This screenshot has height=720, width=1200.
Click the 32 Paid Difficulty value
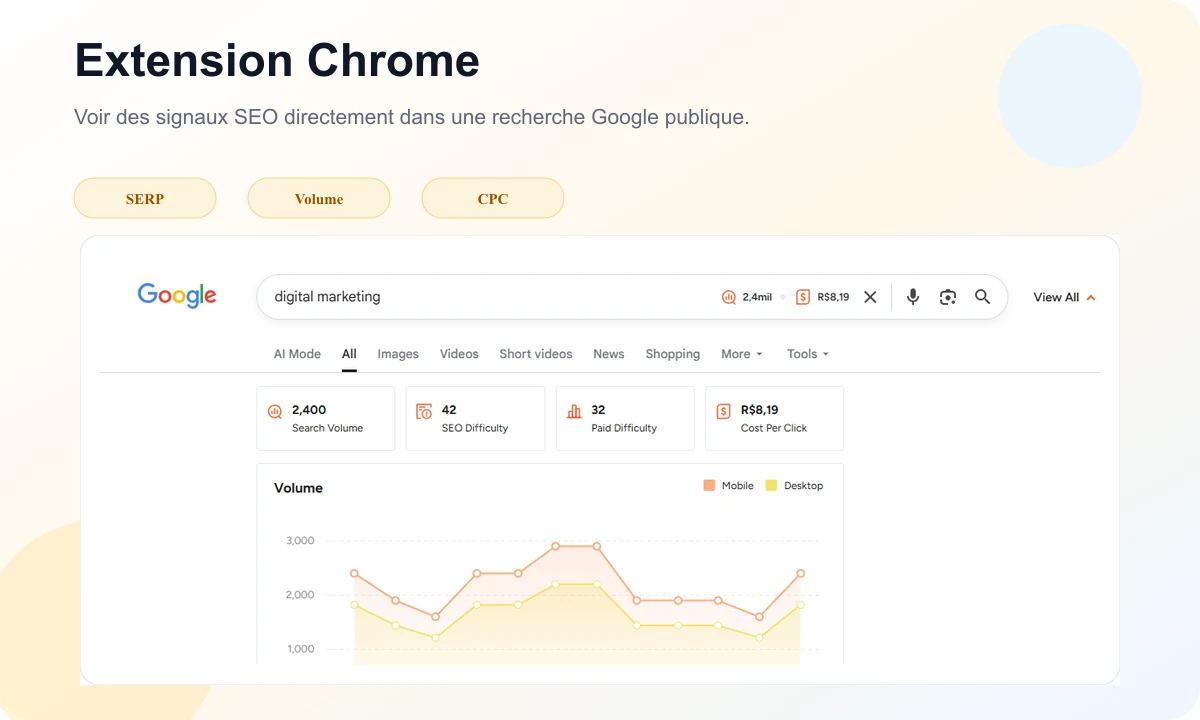pos(598,410)
